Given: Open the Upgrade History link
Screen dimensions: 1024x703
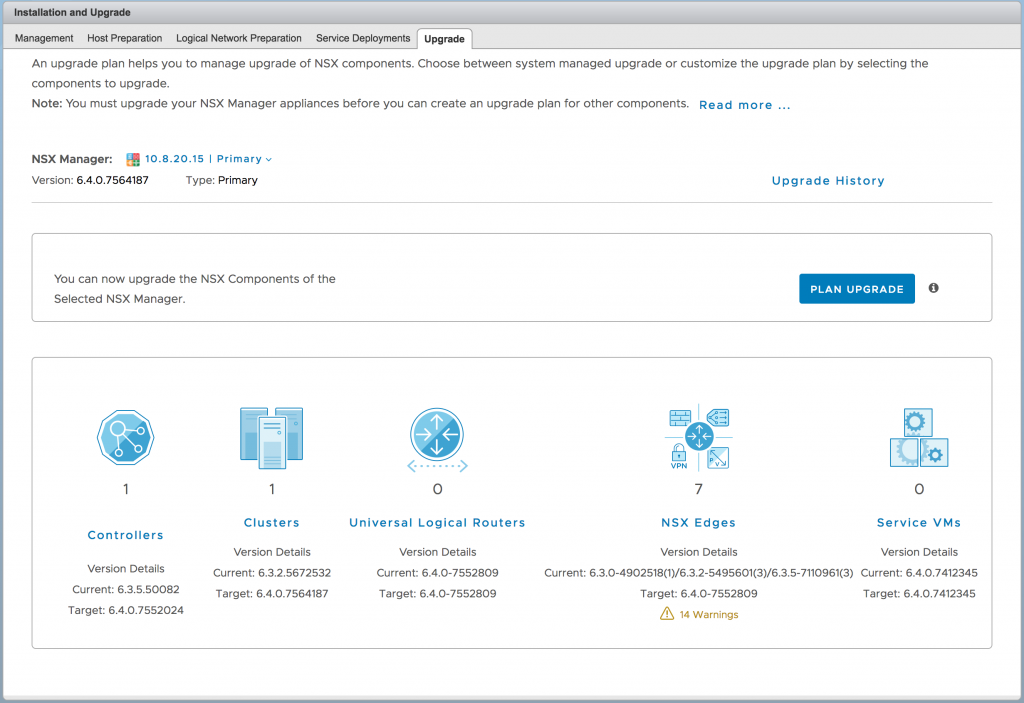Looking at the screenshot, I should pos(828,181).
